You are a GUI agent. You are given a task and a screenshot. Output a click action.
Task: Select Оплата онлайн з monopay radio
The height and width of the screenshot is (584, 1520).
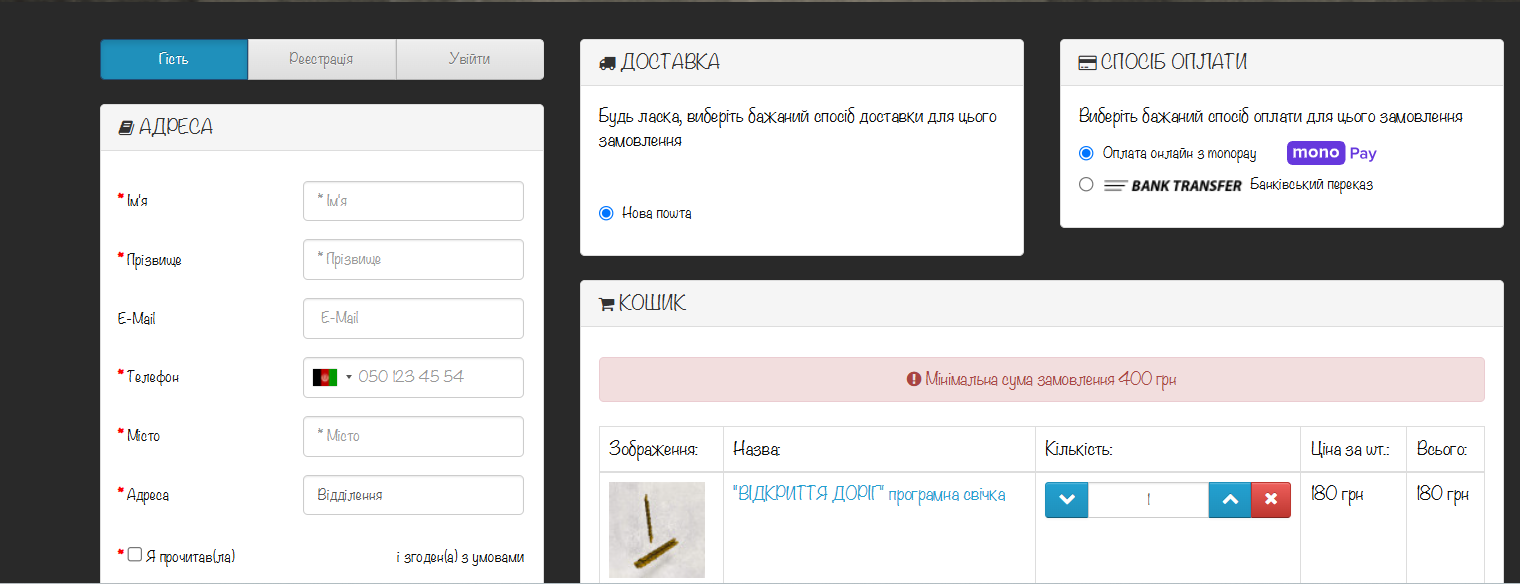click(x=1086, y=153)
